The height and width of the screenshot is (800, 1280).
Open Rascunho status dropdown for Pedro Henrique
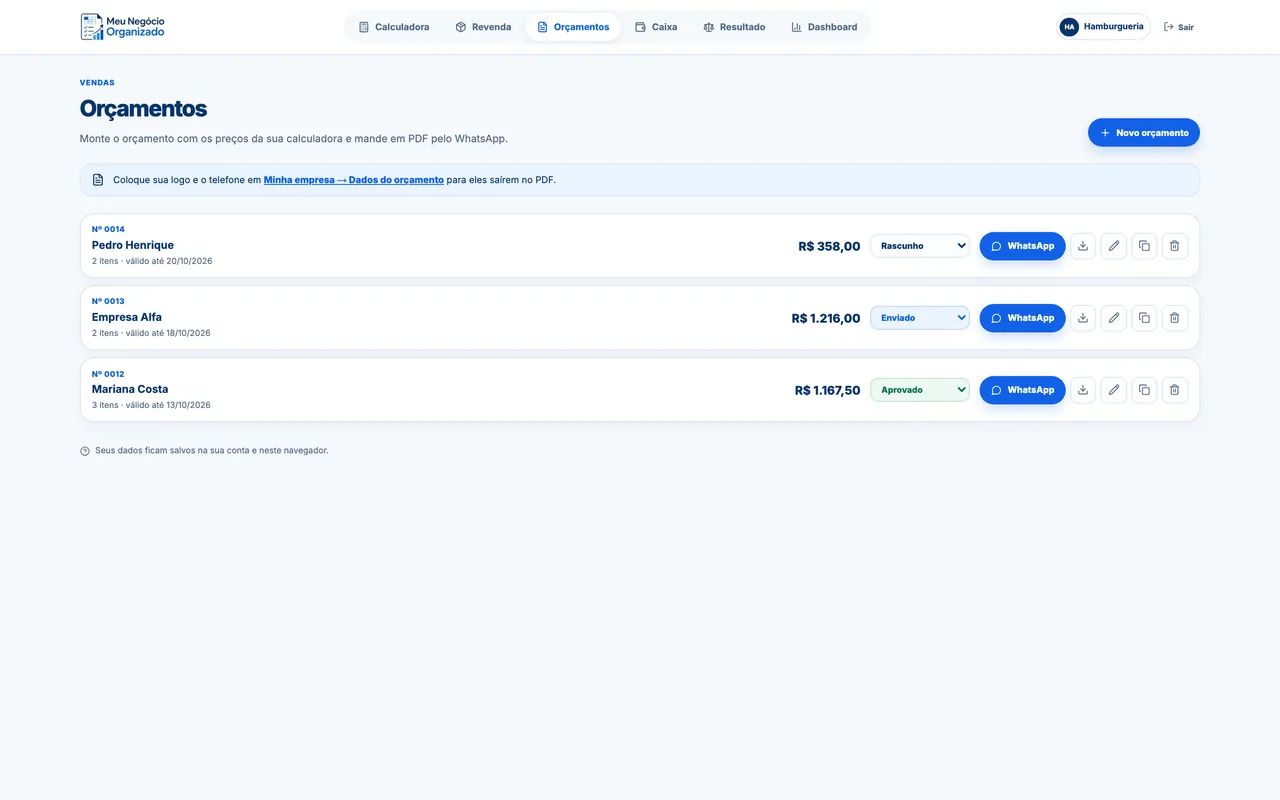[920, 246]
